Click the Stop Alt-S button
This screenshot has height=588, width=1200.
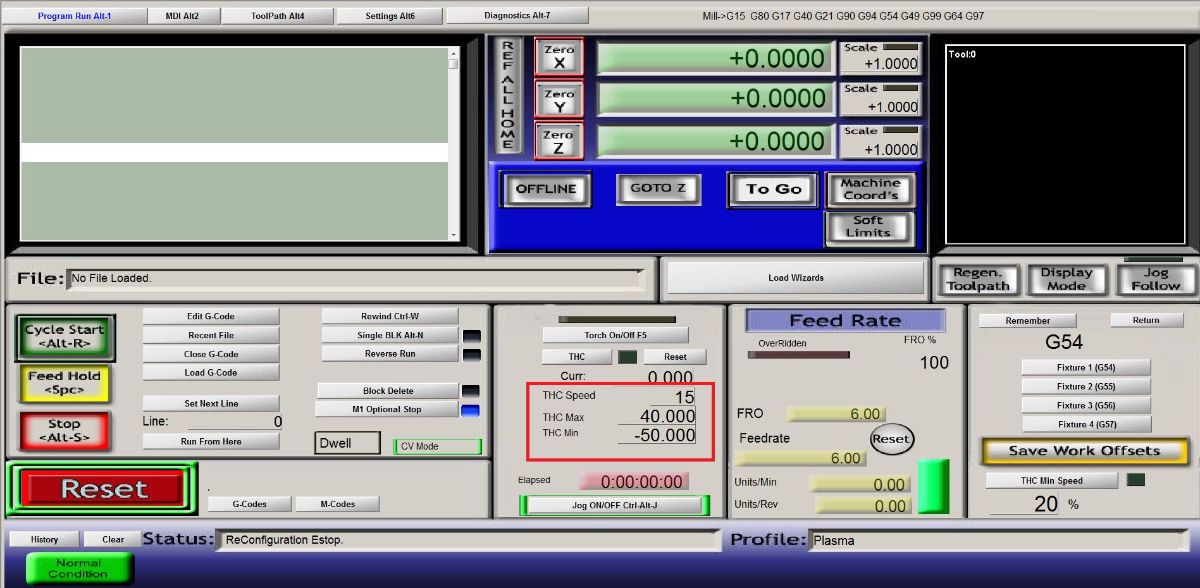click(x=64, y=430)
